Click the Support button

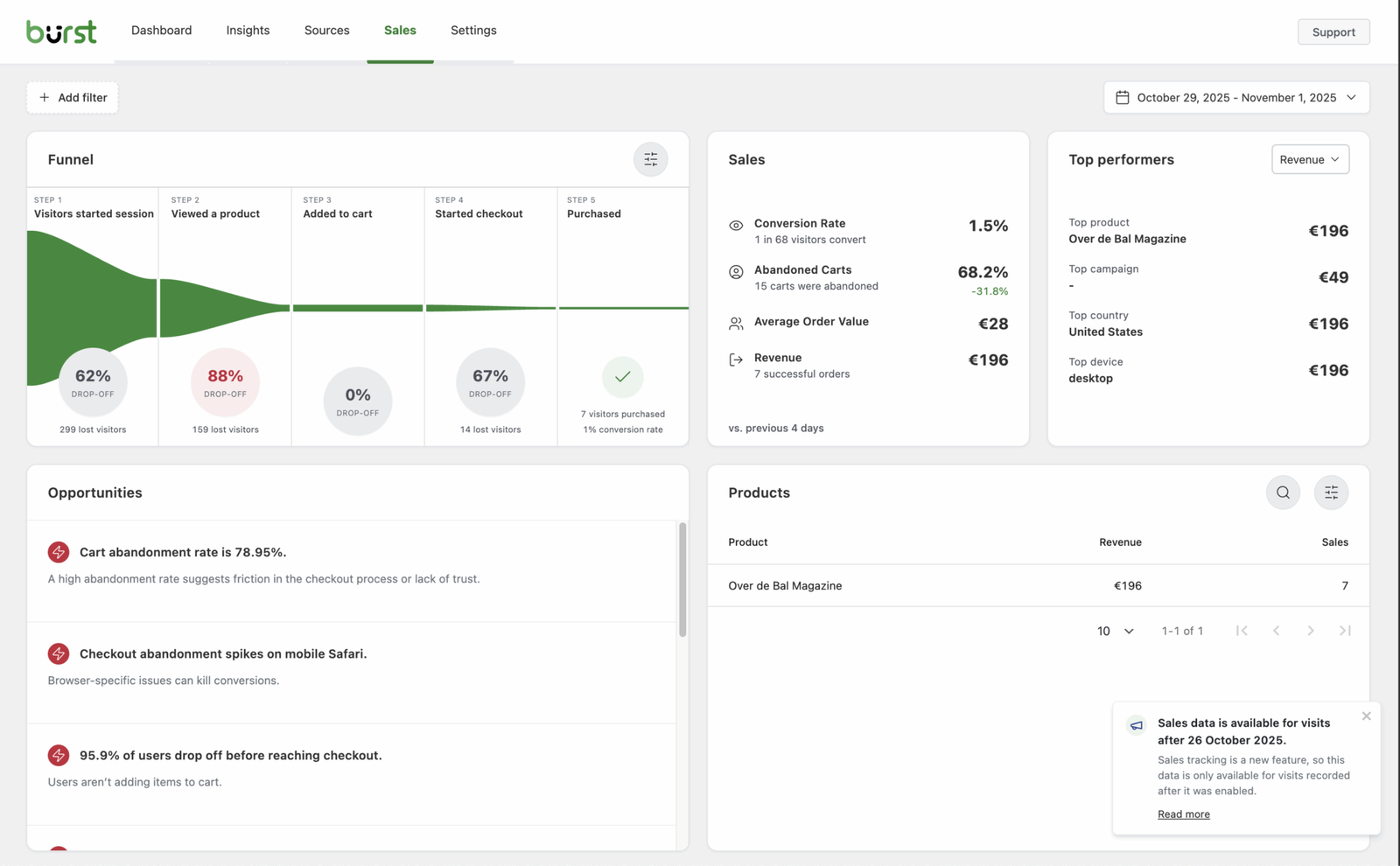1333,31
